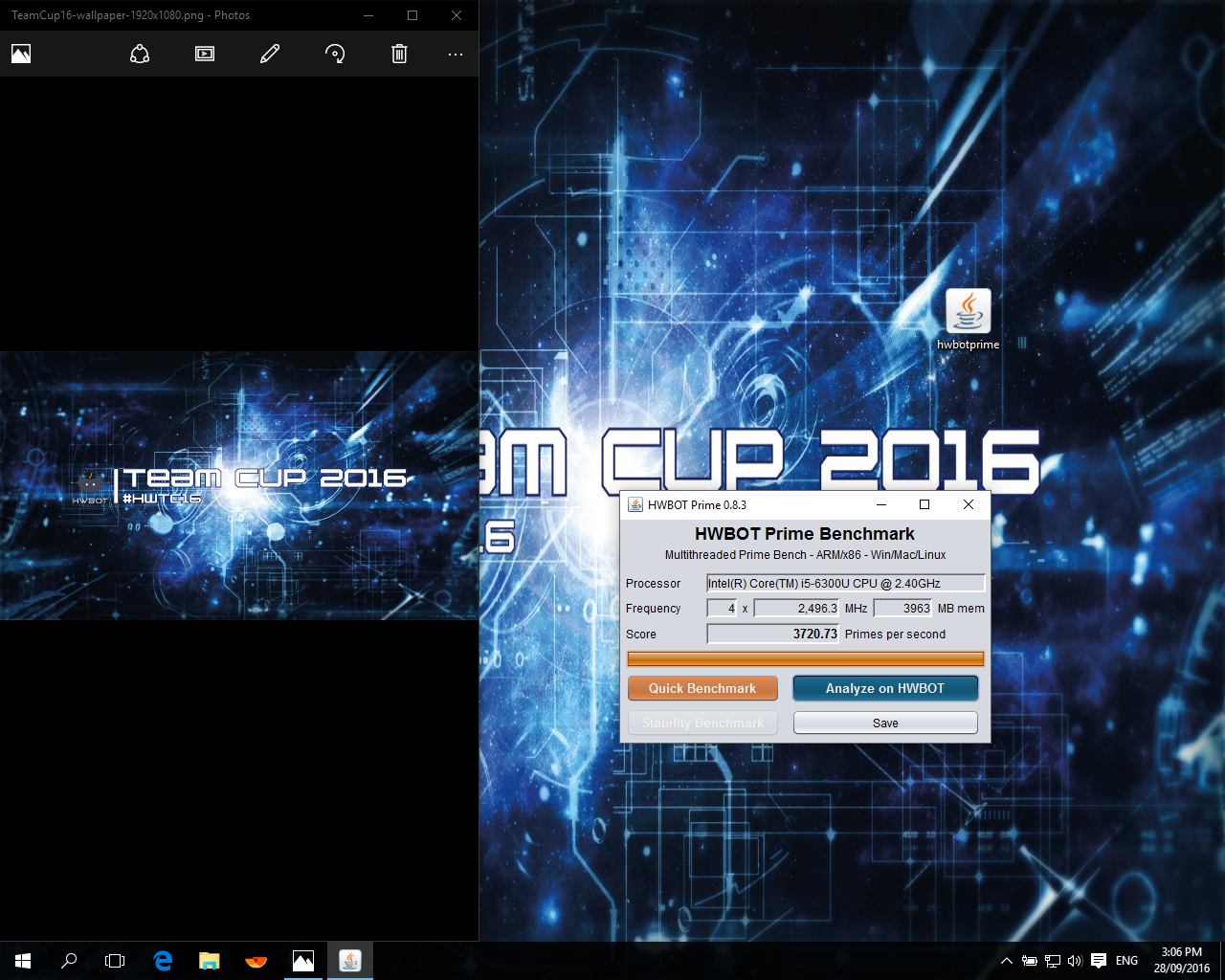Click the 'Processor' label
This screenshot has height=980, width=1225.
coord(653,583)
